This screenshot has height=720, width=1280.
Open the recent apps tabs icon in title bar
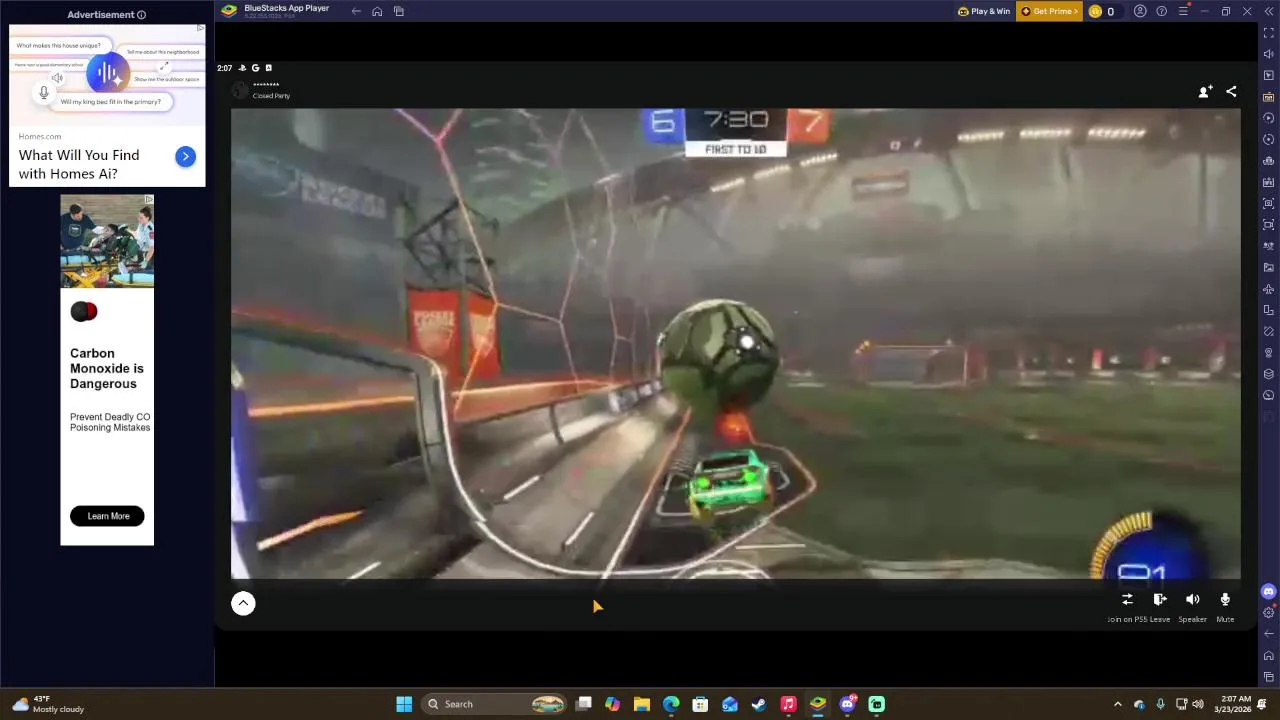click(399, 11)
